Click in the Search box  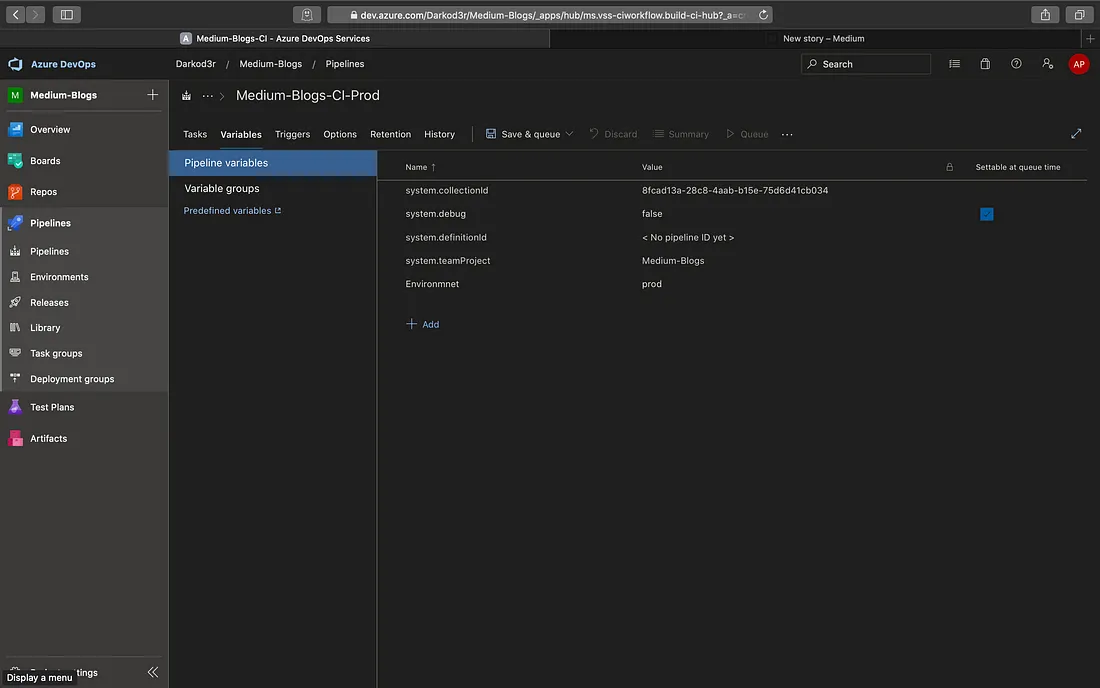point(866,64)
